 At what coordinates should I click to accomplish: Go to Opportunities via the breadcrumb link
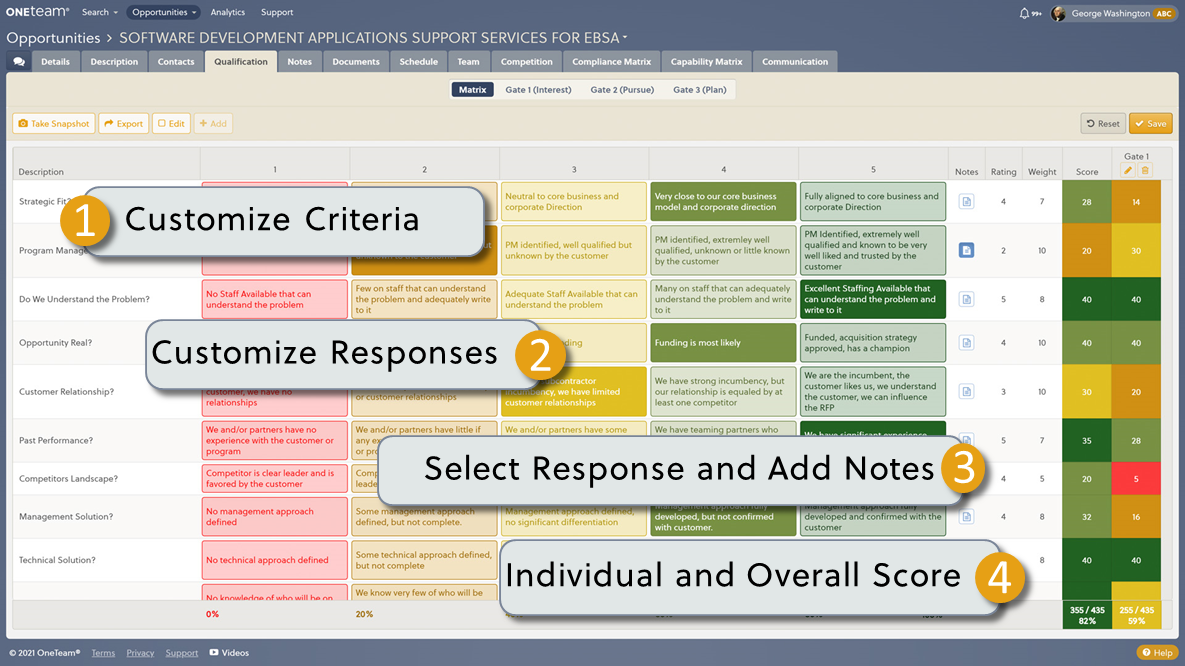(x=53, y=38)
